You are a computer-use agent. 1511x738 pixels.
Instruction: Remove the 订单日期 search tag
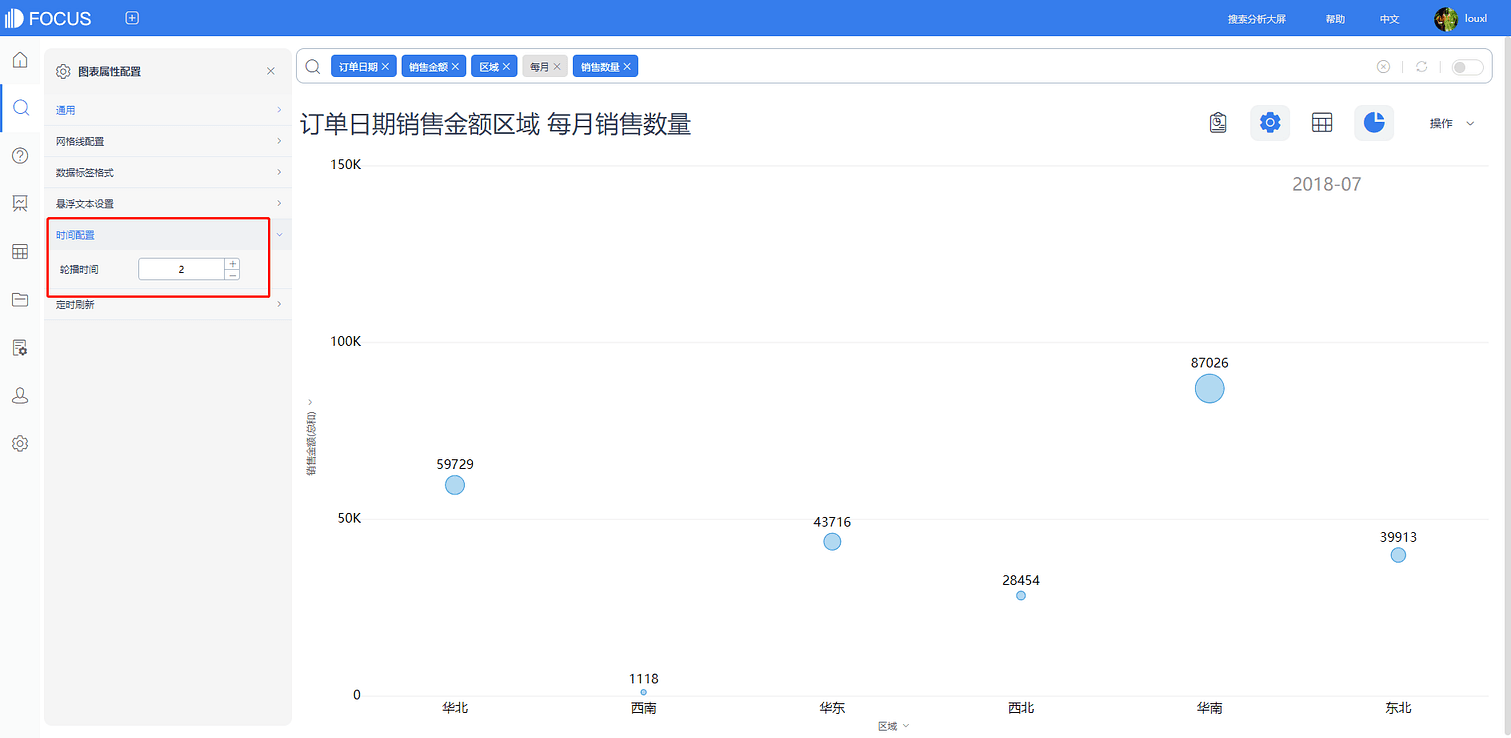click(386, 67)
